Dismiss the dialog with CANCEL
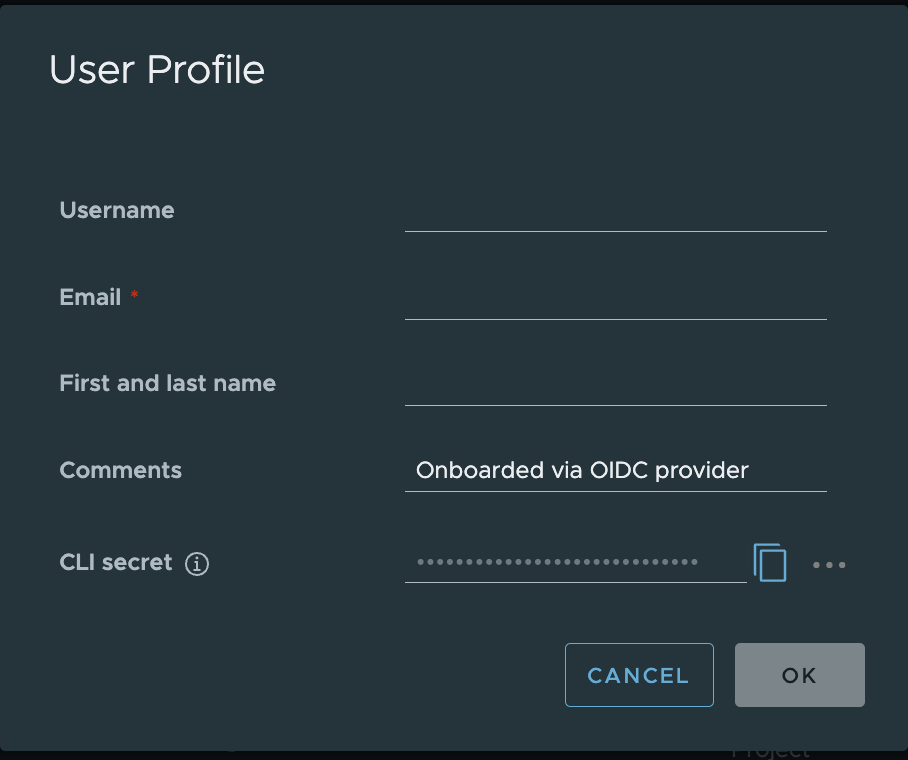The image size is (908, 760). point(639,675)
